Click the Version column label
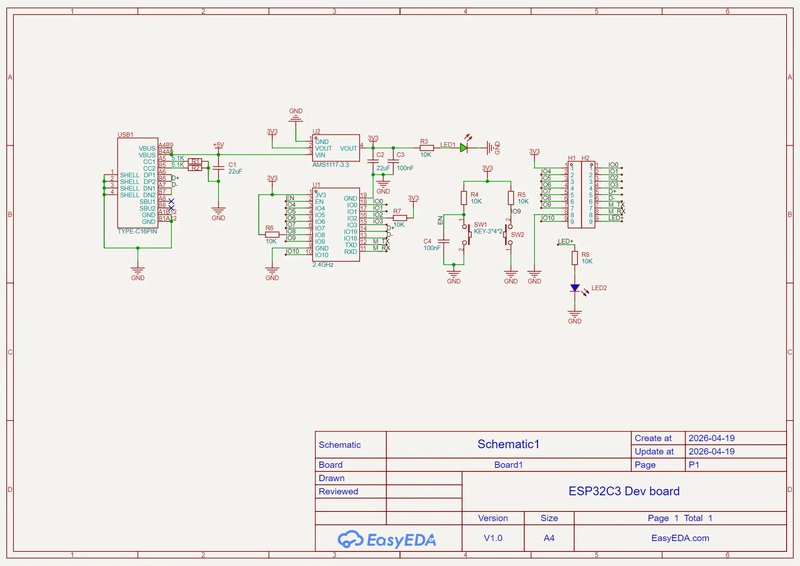800x566 pixels. coord(493,518)
